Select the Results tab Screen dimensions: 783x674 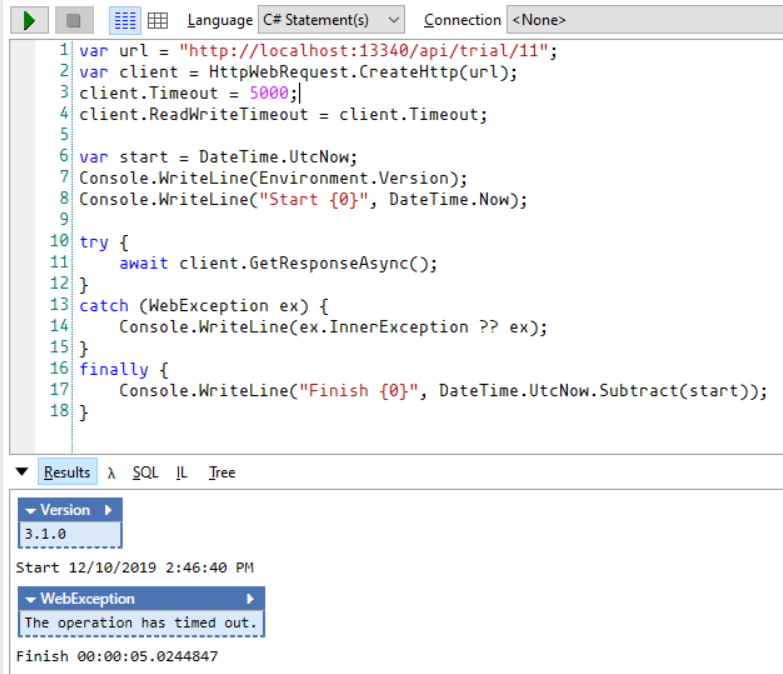point(67,472)
